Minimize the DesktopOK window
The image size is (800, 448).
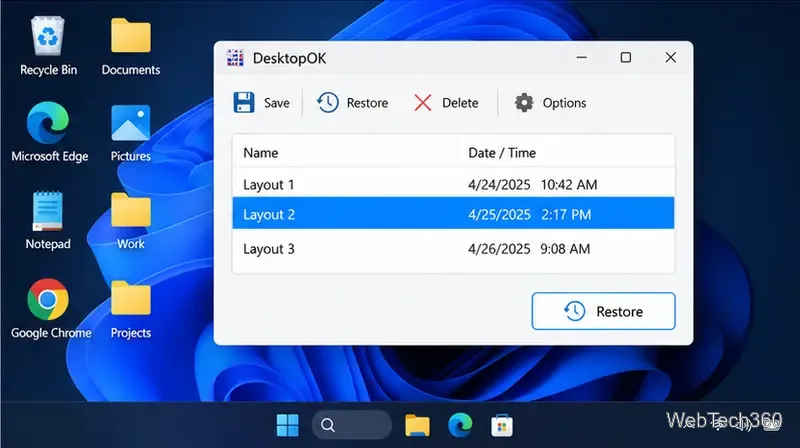tap(581, 58)
